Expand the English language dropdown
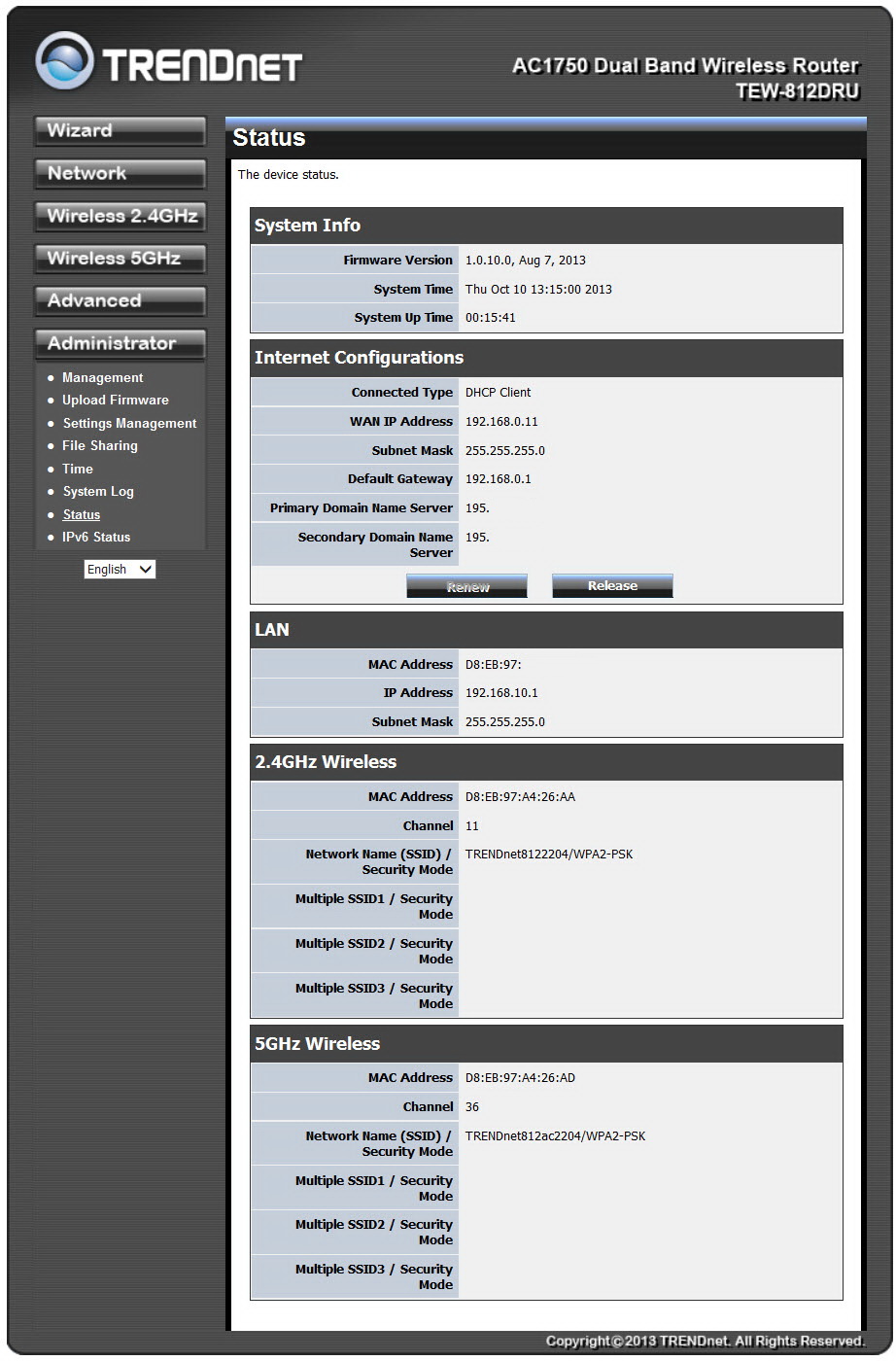The image size is (896, 1361). 120,570
